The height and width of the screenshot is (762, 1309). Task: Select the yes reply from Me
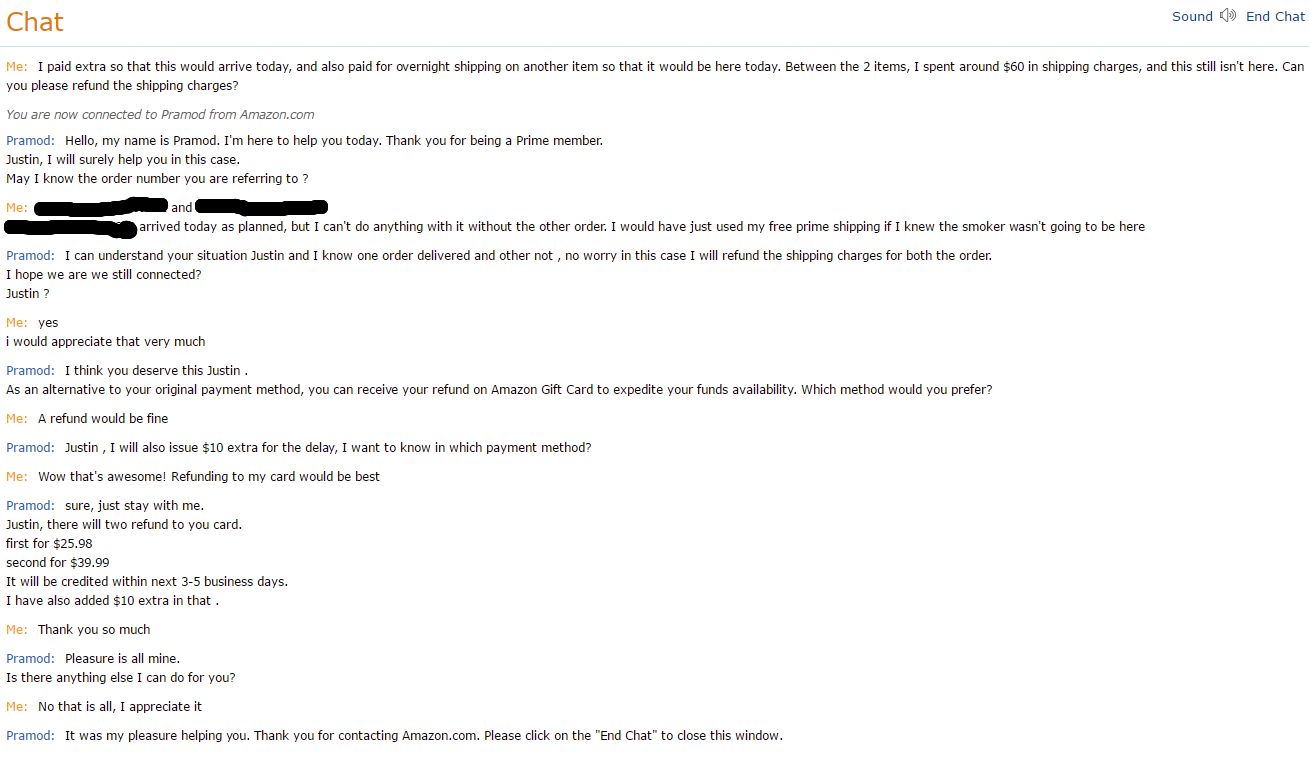(46, 322)
